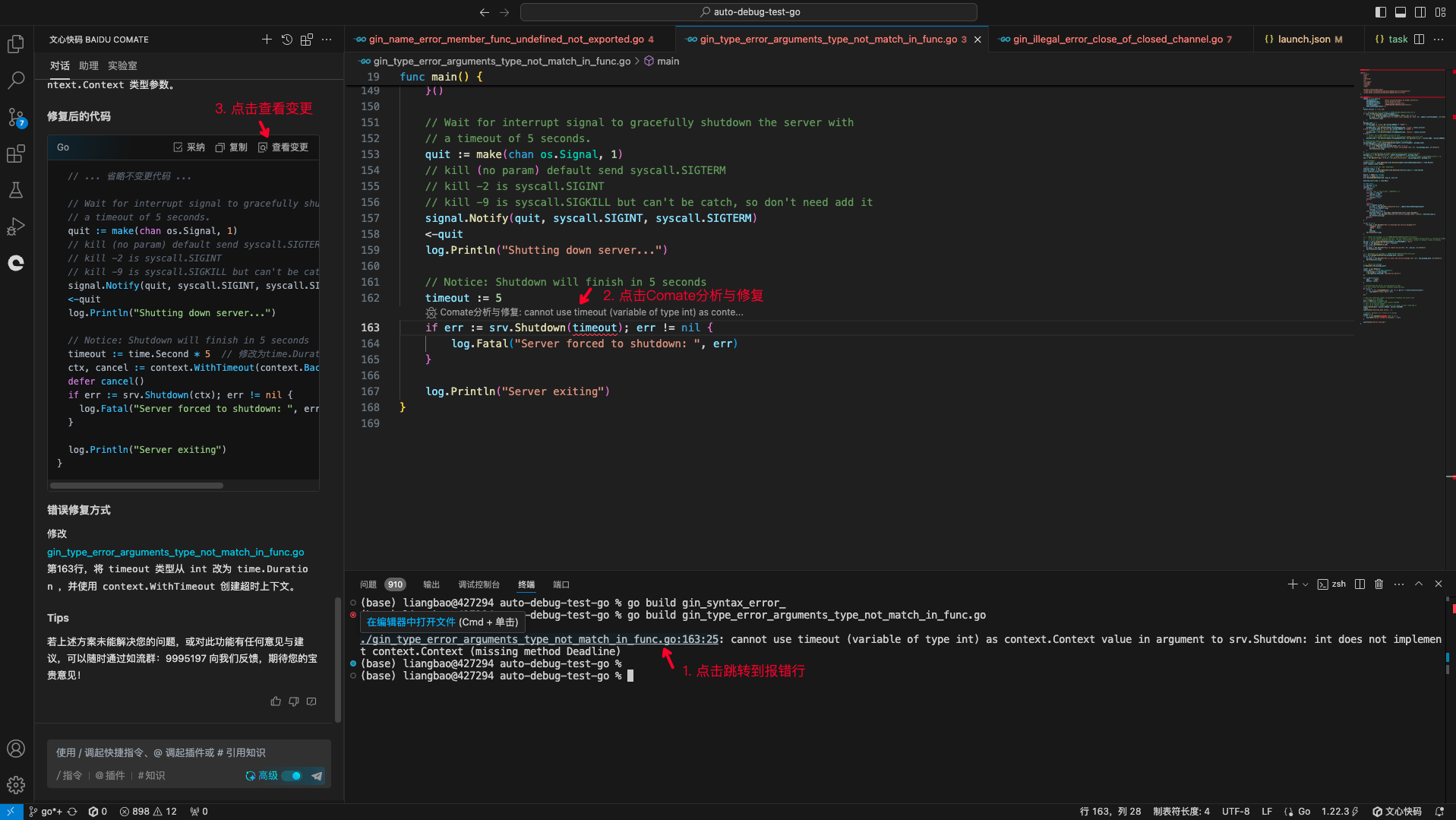Focus the Comate chat input box
1456x820 pixels.
(x=188, y=752)
